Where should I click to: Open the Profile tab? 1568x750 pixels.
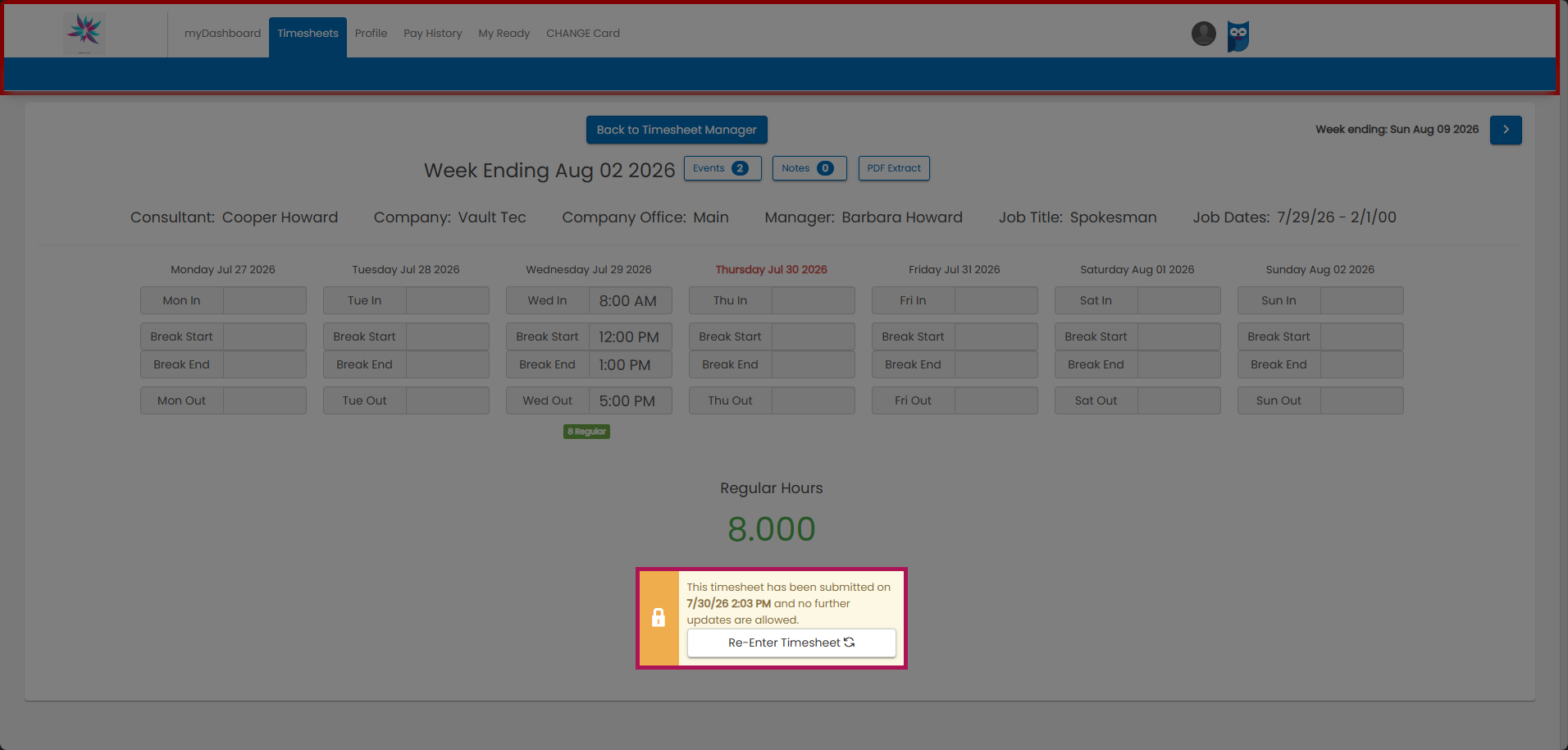371,34
